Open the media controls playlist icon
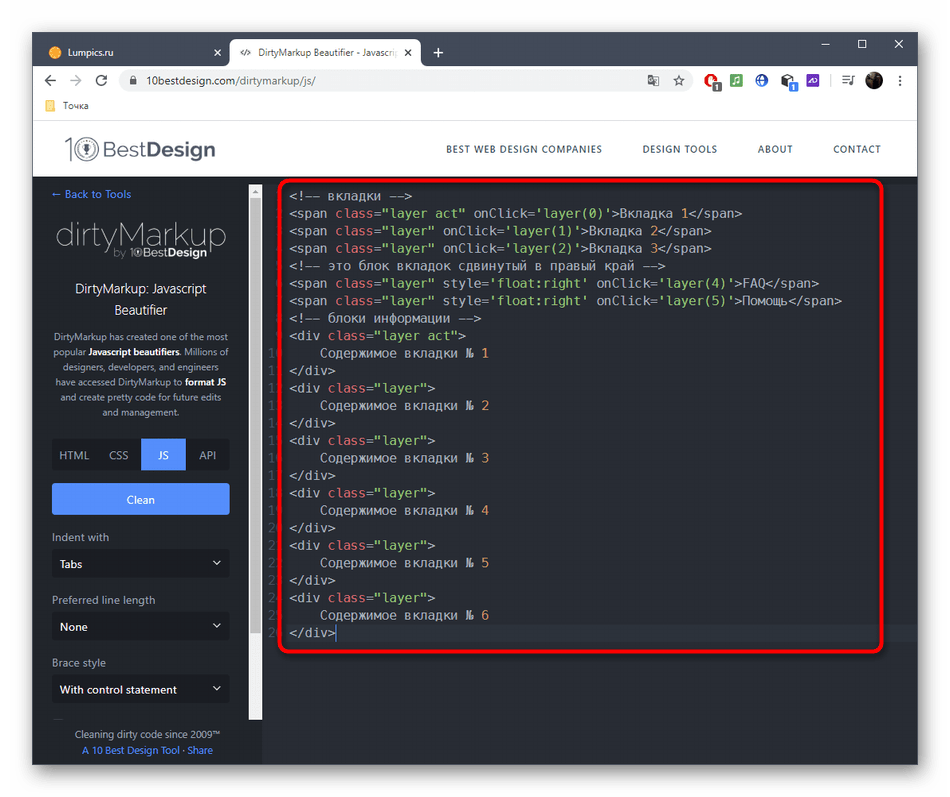Image resolution: width=950 pixels, height=797 pixels. click(847, 81)
